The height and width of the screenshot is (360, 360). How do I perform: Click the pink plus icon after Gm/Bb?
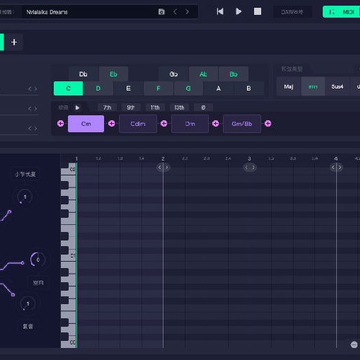pyautogui.click(x=268, y=124)
